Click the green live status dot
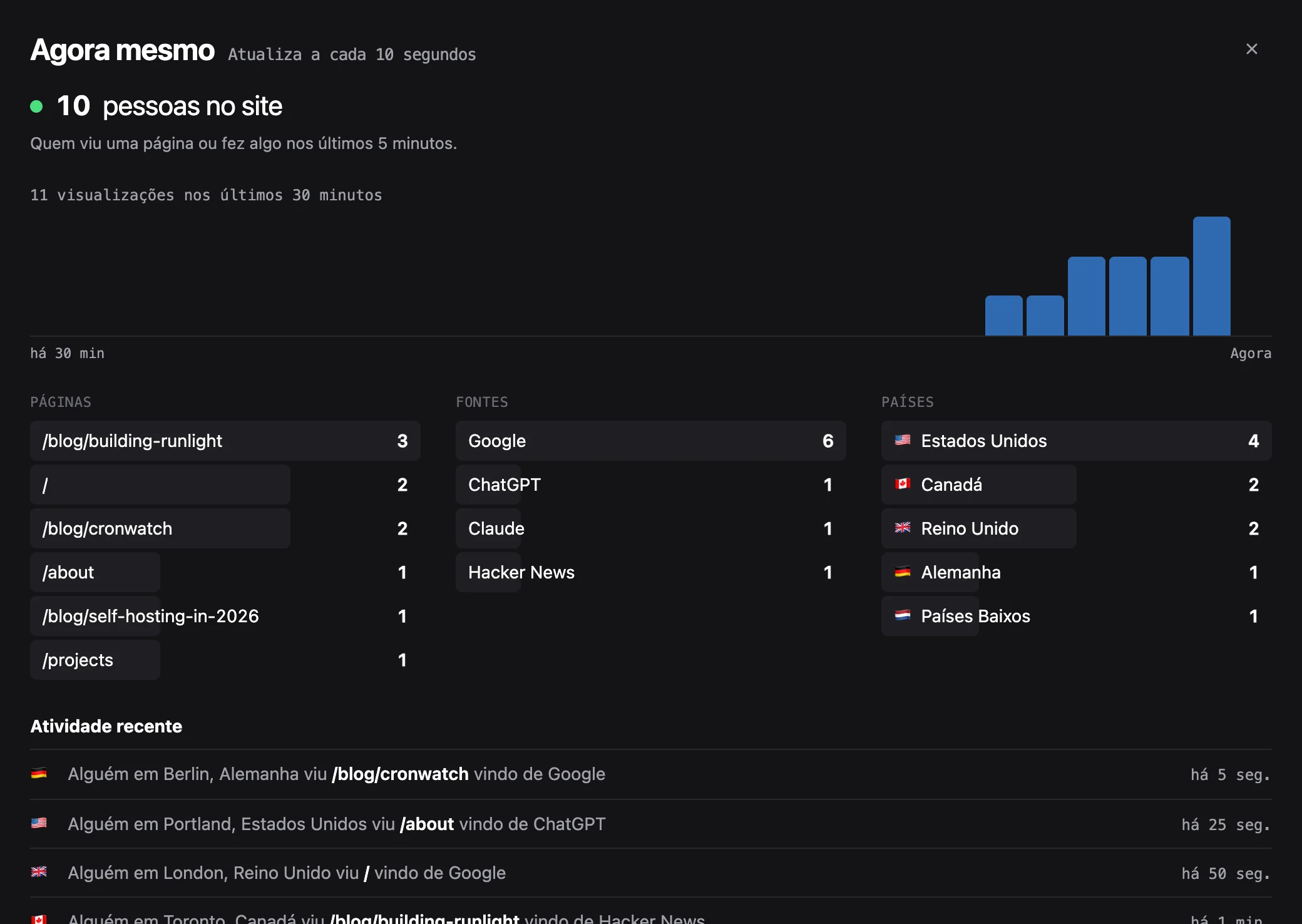 (36, 106)
